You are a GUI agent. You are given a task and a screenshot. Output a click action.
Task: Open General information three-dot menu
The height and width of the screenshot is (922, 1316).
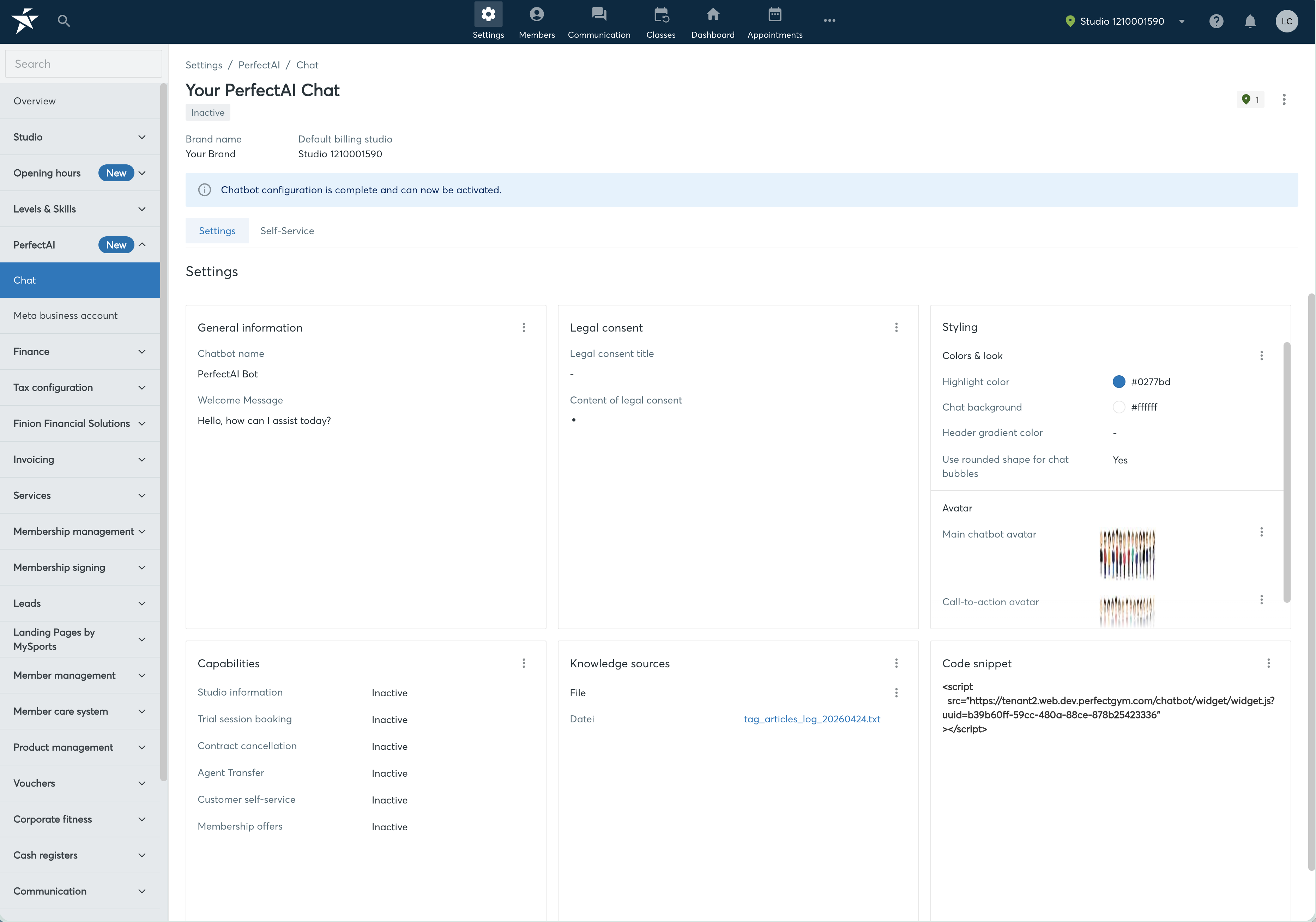(x=523, y=327)
